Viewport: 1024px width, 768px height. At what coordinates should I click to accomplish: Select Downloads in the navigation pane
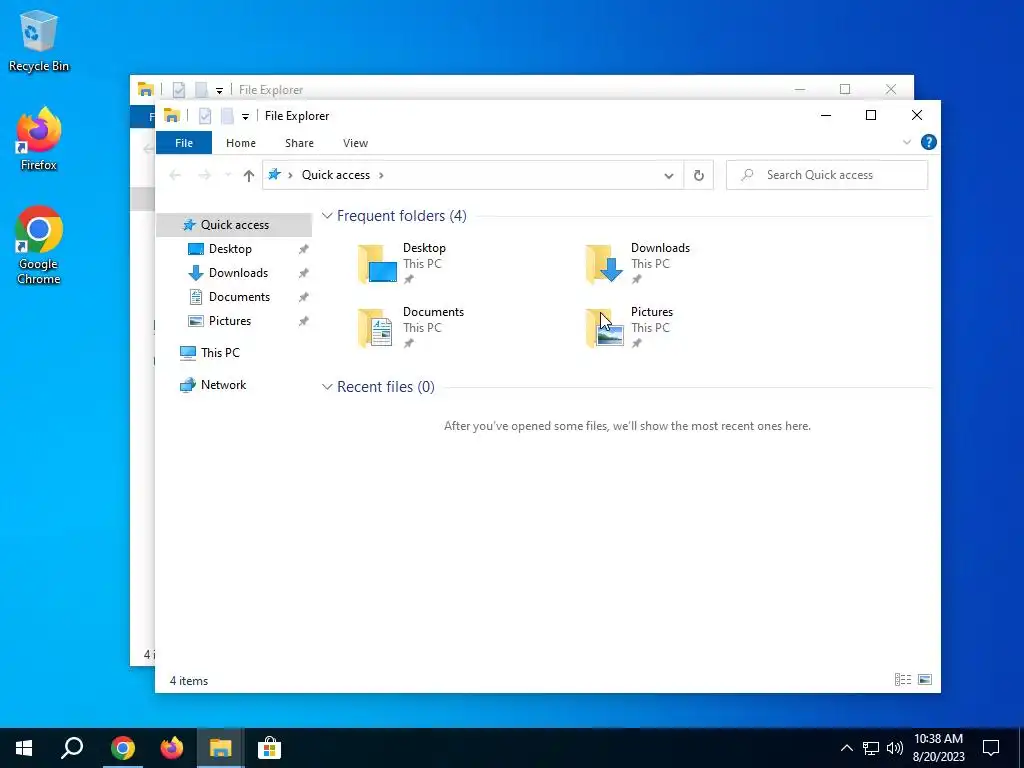[x=238, y=273]
